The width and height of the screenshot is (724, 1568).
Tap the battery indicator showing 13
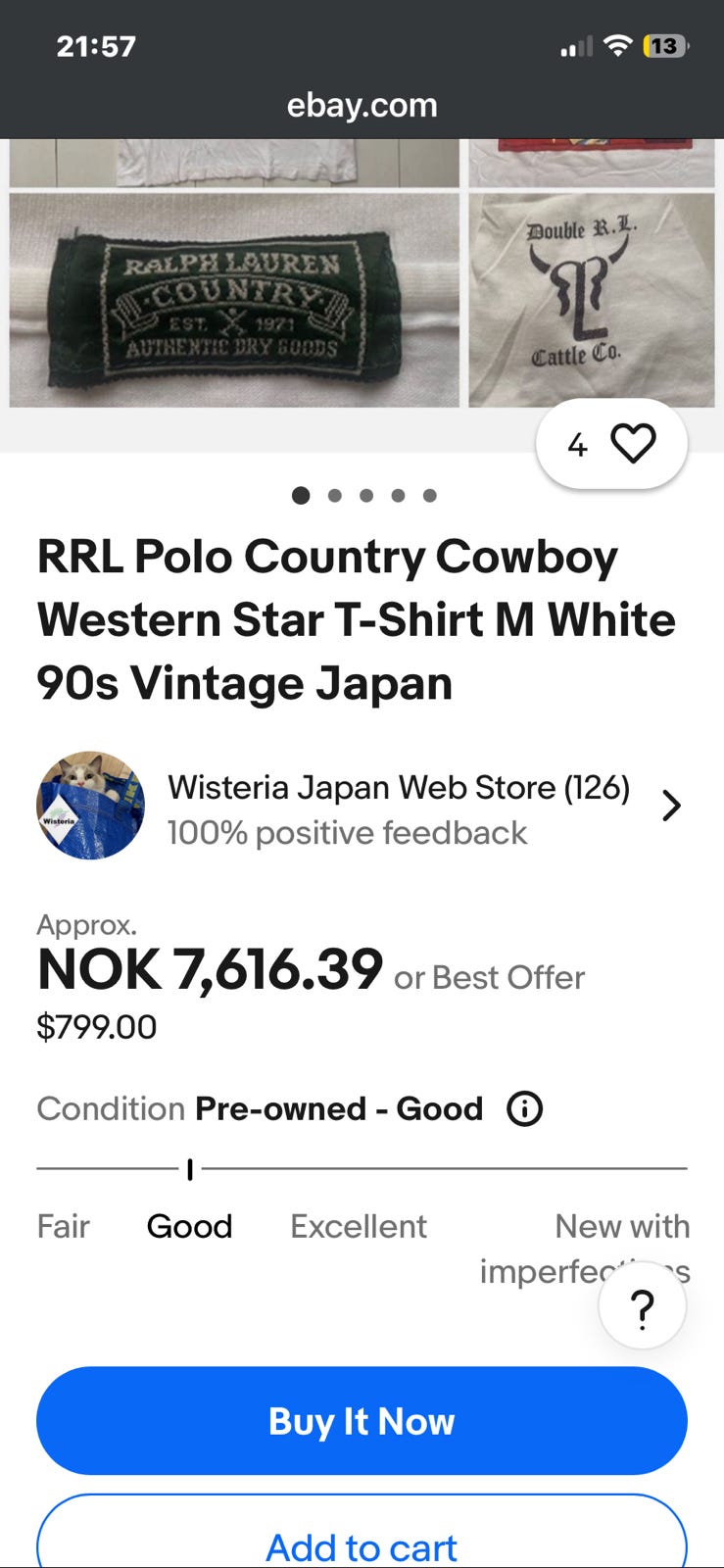coord(665,45)
